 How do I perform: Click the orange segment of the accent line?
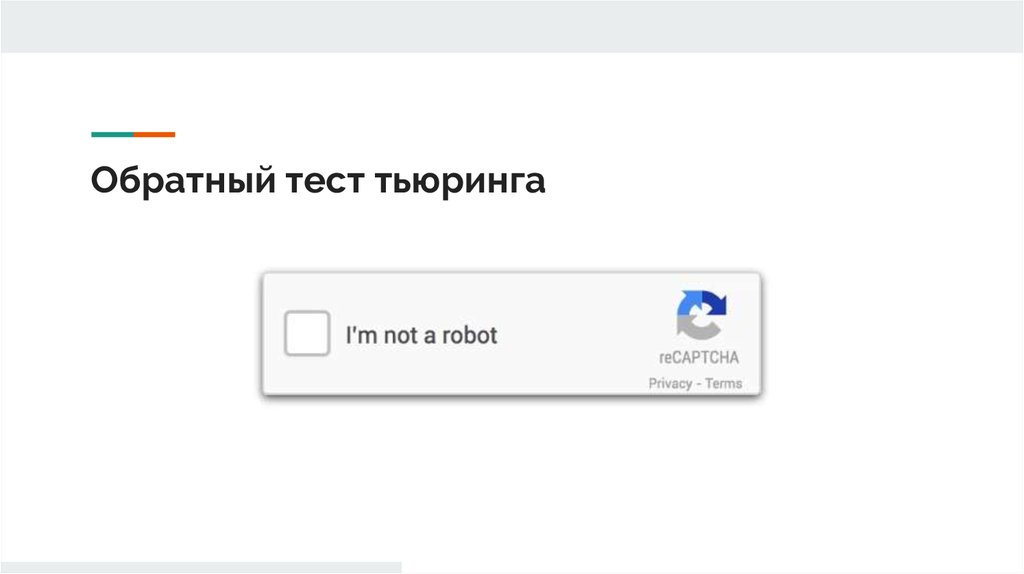coord(154,134)
